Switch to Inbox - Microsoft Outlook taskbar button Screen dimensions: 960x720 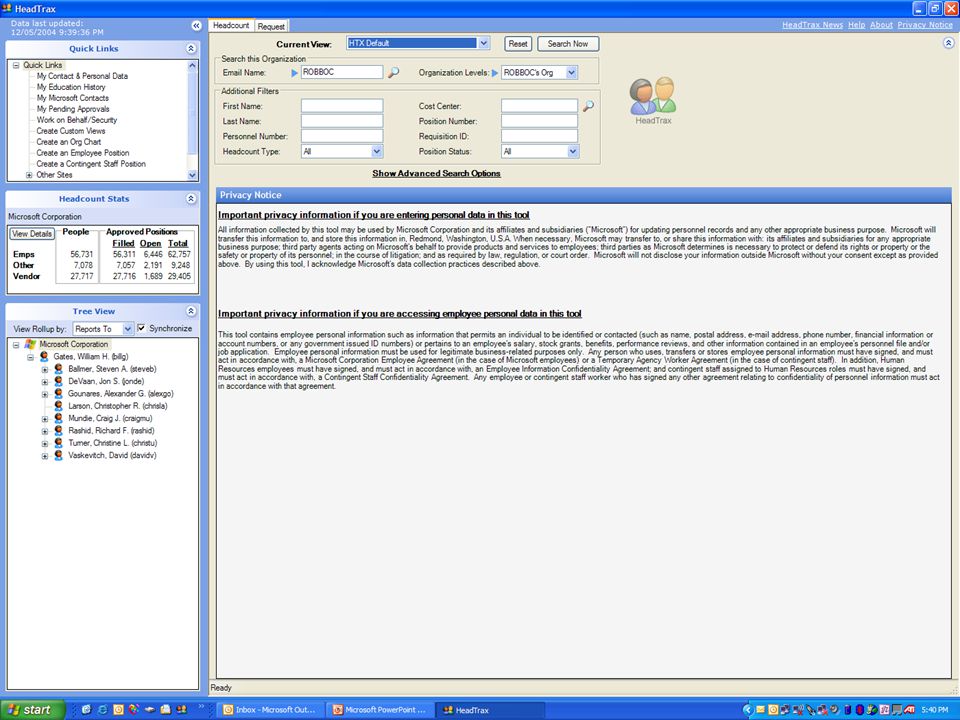pos(270,710)
